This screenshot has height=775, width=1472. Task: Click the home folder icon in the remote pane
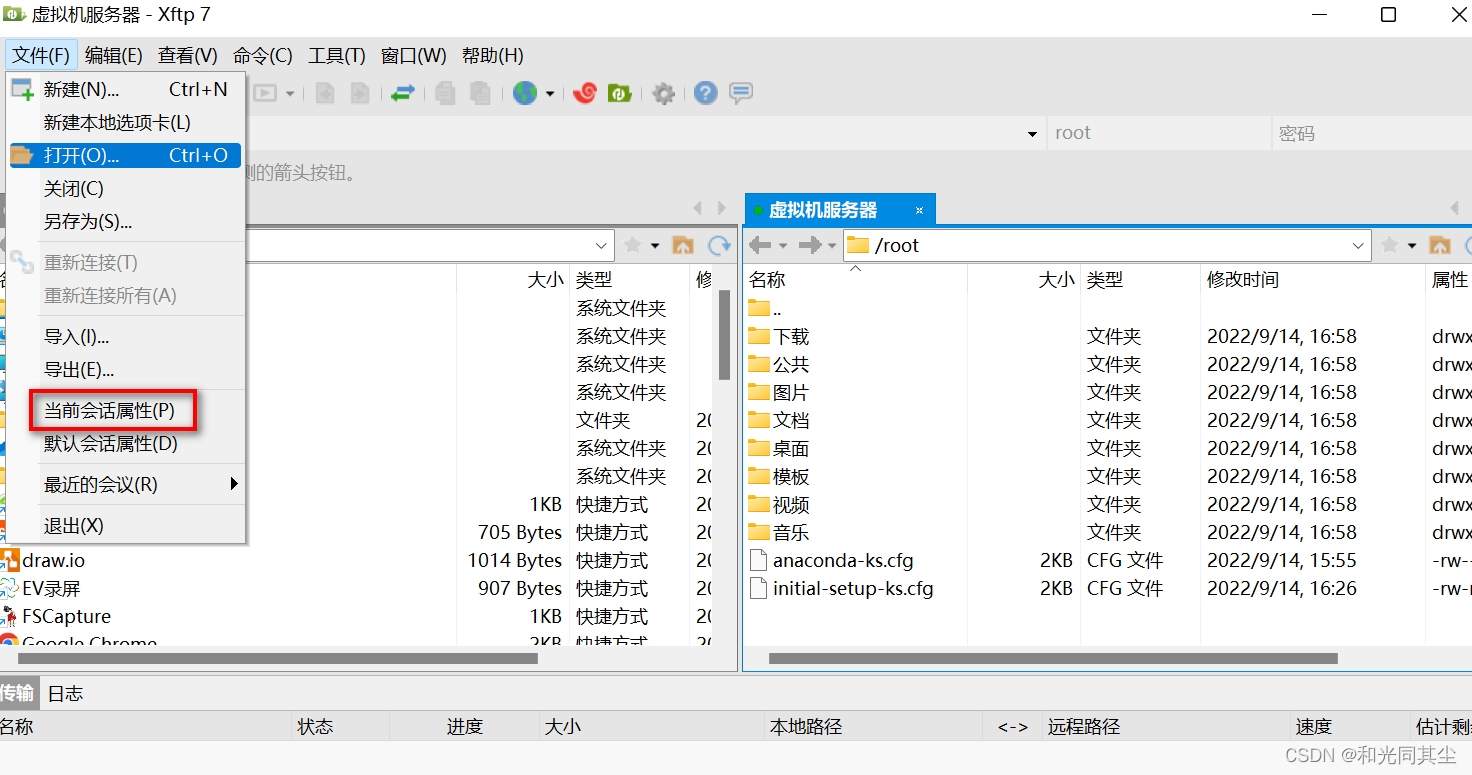point(1440,245)
